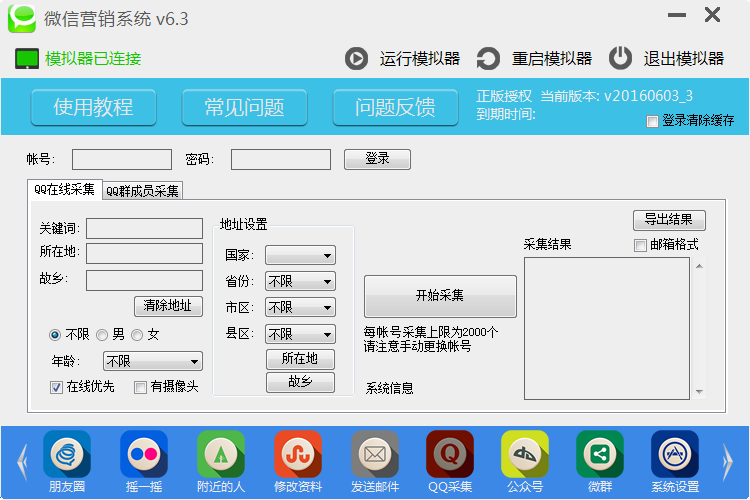Image resolution: width=750 pixels, height=500 pixels.
Task: Click the 修改资料 edit profile icon
Action: pos(298,455)
